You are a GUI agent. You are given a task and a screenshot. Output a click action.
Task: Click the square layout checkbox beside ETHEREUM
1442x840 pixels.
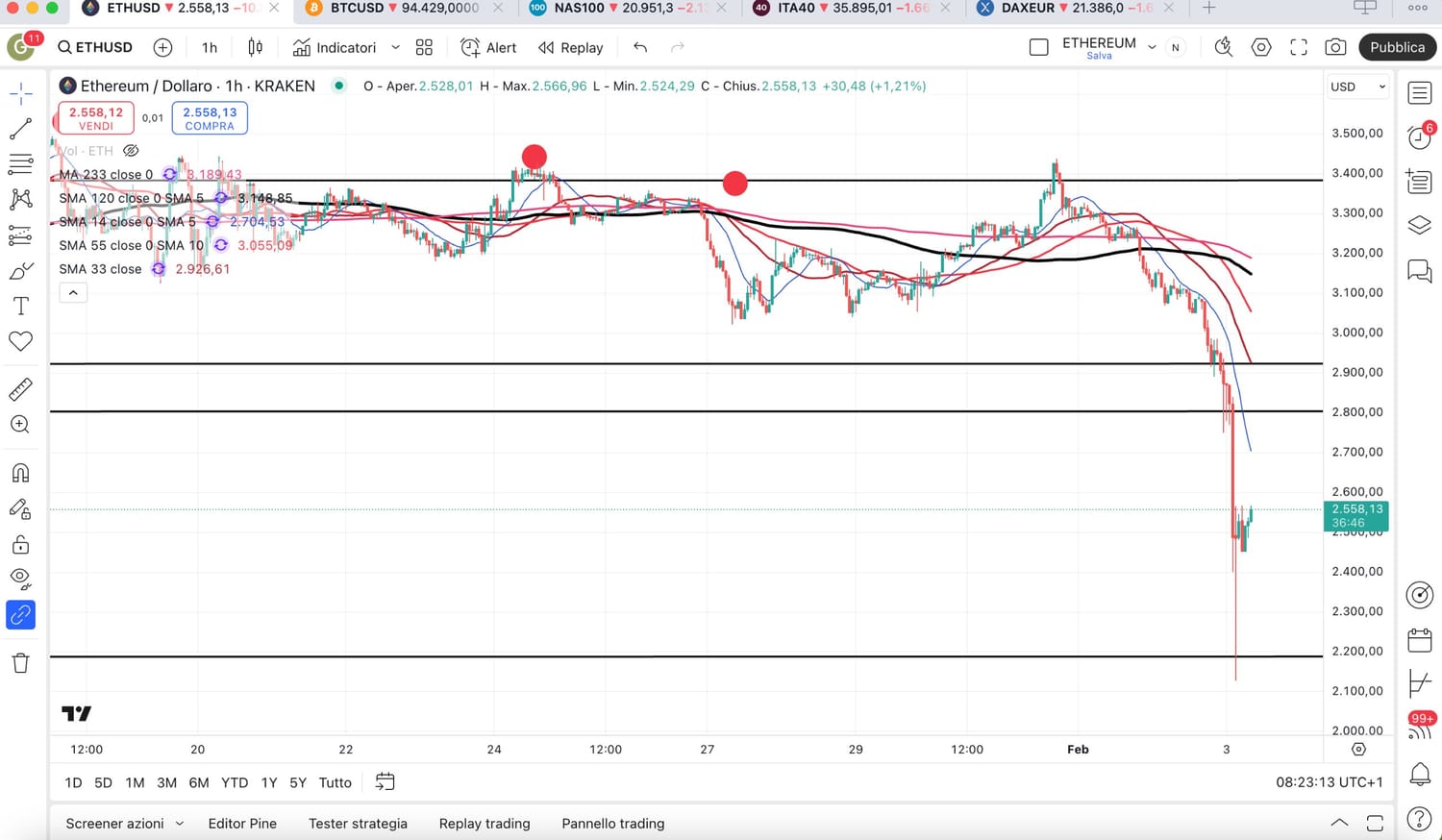point(1038,47)
